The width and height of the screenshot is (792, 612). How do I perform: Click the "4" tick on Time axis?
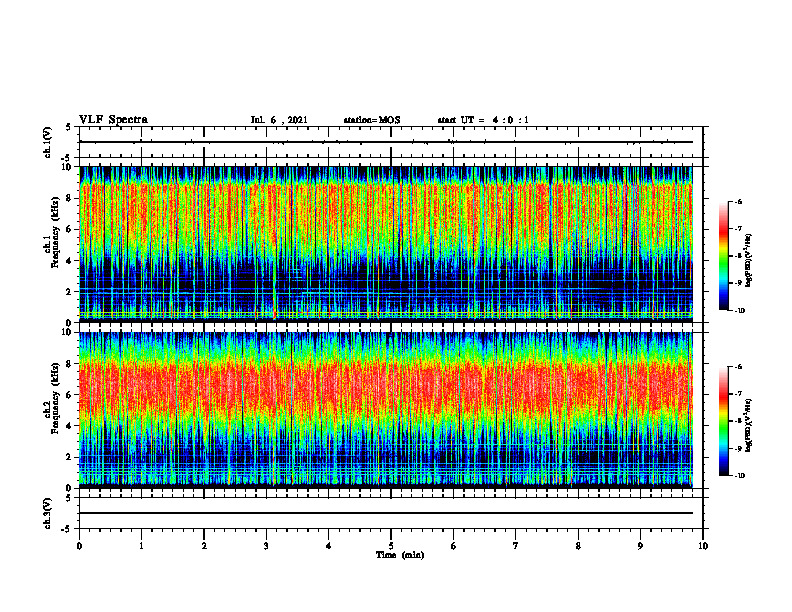pos(329,546)
